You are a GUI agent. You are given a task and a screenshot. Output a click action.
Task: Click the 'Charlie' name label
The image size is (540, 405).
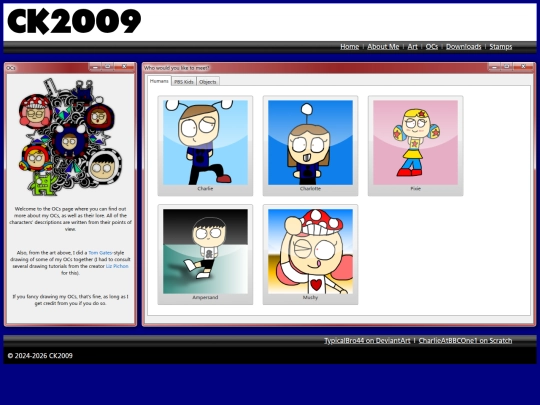pos(205,188)
